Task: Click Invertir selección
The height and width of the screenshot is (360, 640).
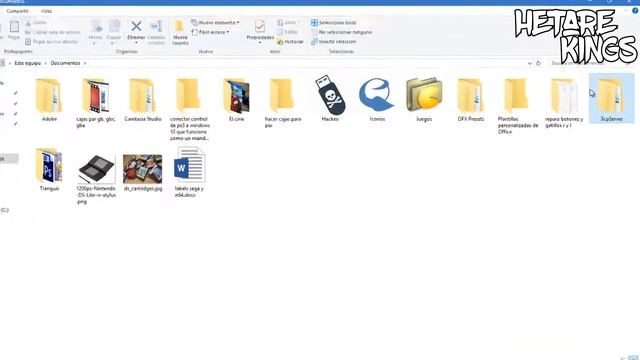Action: coord(333,42)
